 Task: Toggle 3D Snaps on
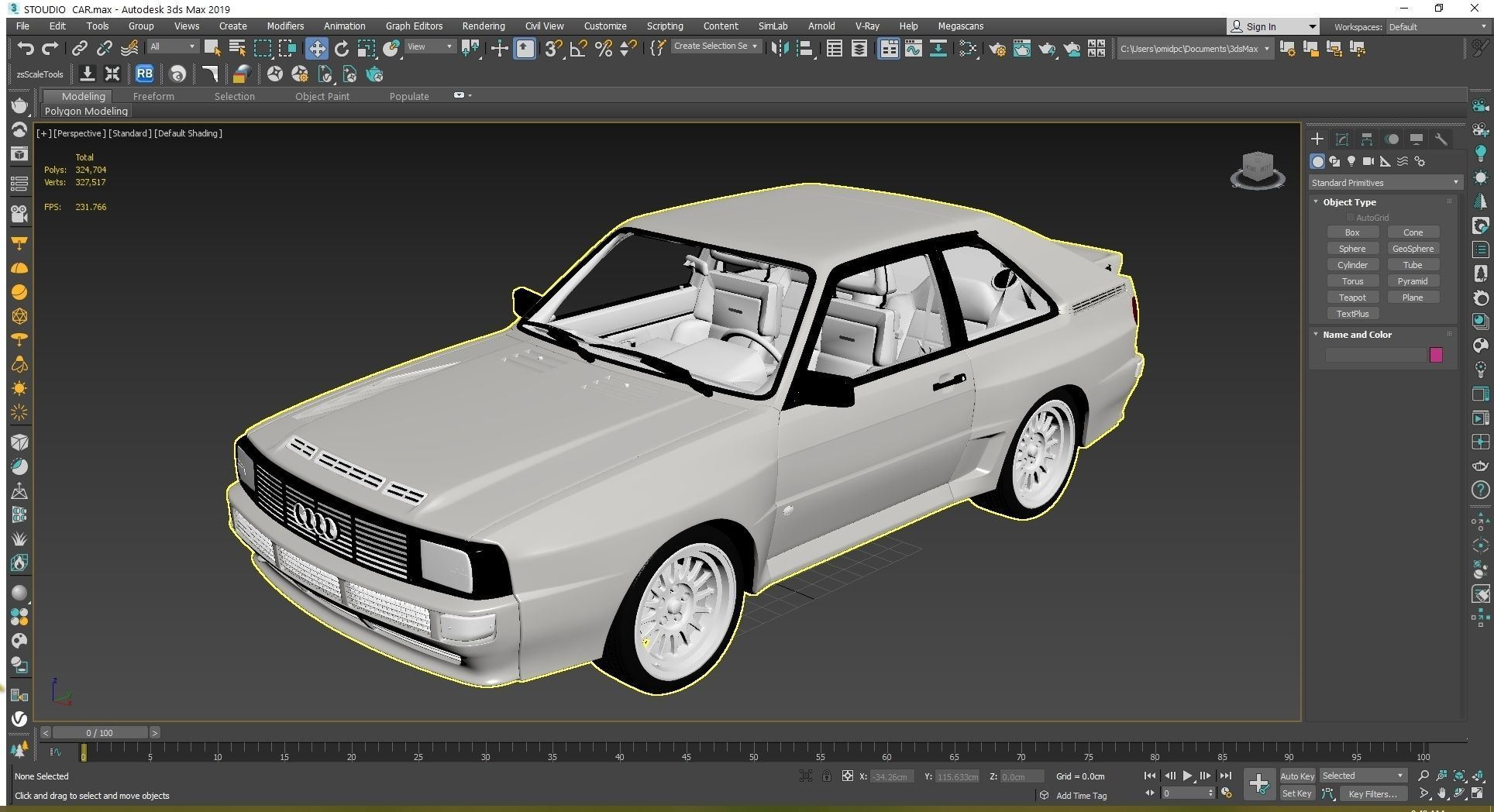click(553, 49)
